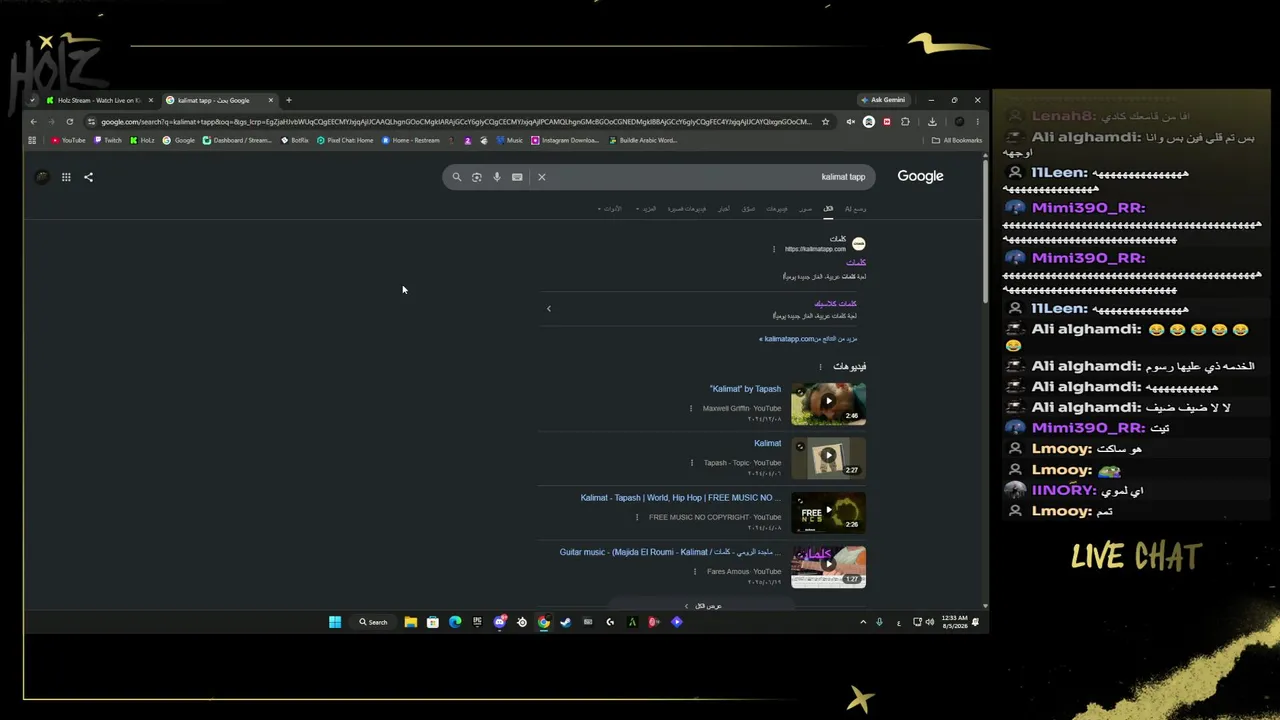Click the magnifier search icon in Google search box

pos(457,177)
